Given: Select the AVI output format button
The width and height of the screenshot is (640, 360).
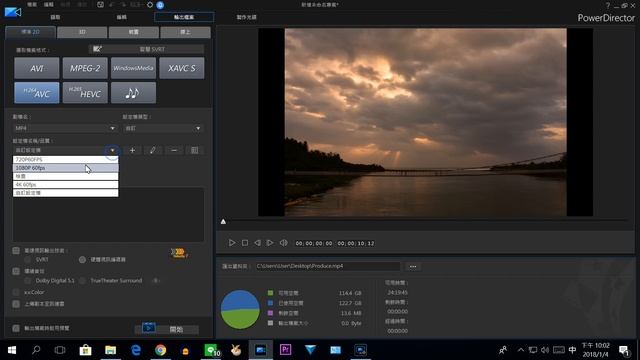Looking at the screenshot, I should pyautogui.click(x=37, y=68).
